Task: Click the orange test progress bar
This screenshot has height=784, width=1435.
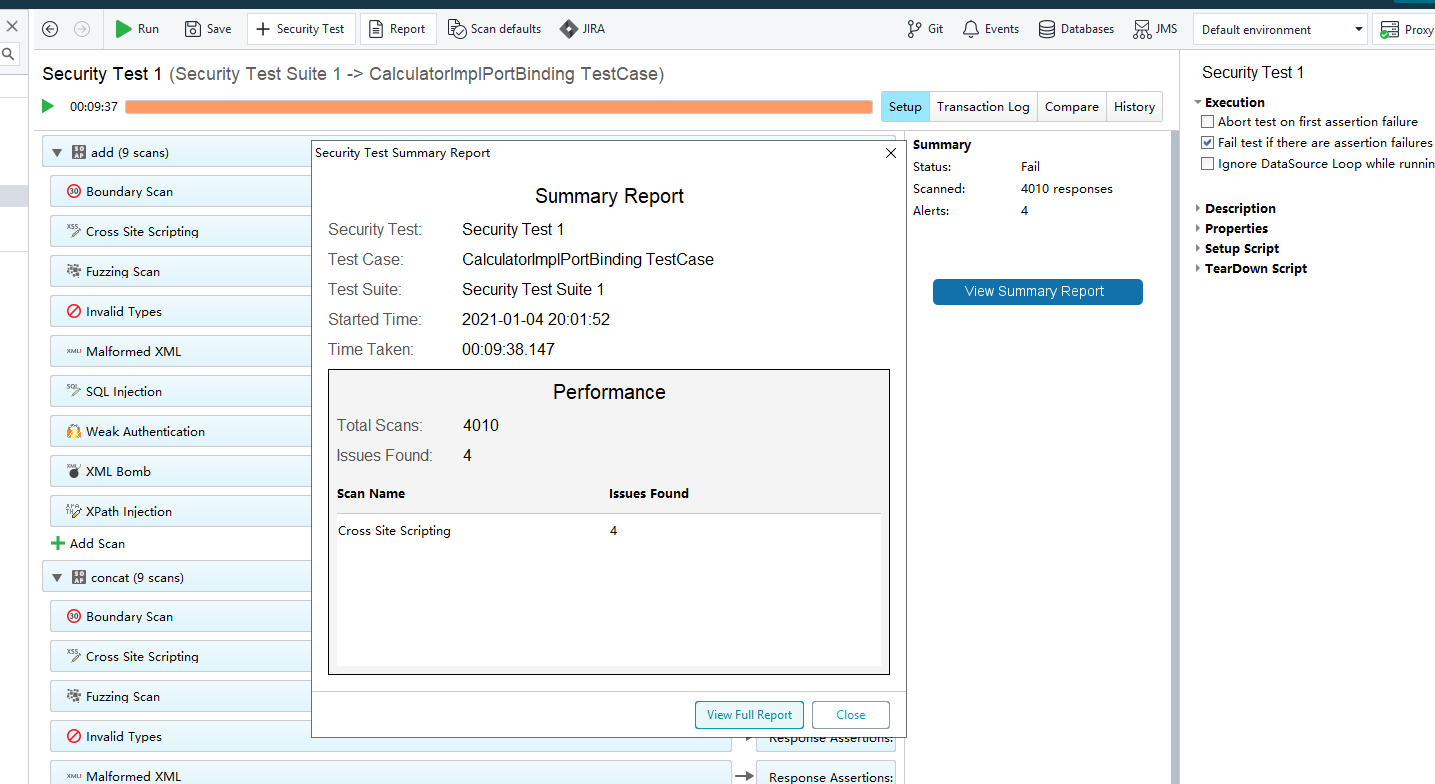Action: (498, 107)
